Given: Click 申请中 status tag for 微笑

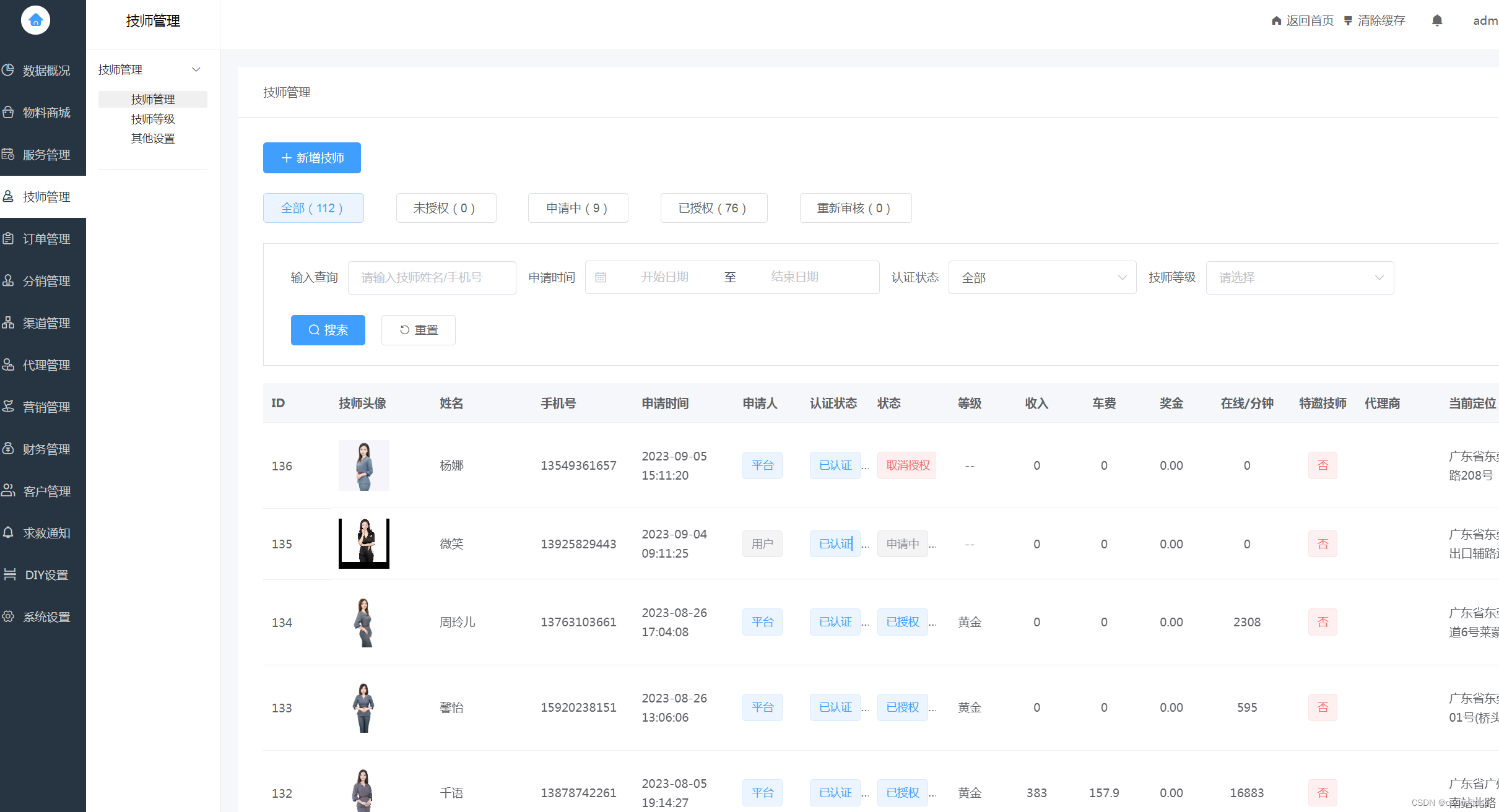Looking at the screenshot, I should pos(902,544).
